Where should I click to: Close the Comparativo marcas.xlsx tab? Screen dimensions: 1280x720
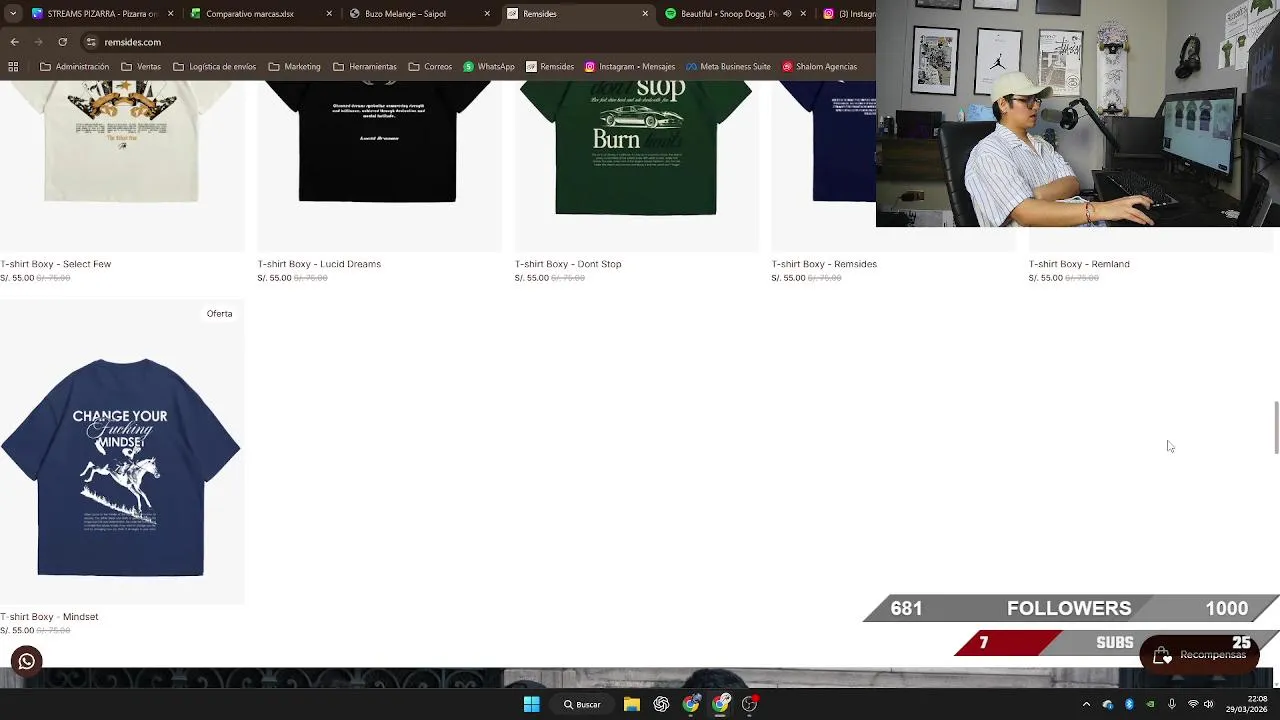coord(328,14)
